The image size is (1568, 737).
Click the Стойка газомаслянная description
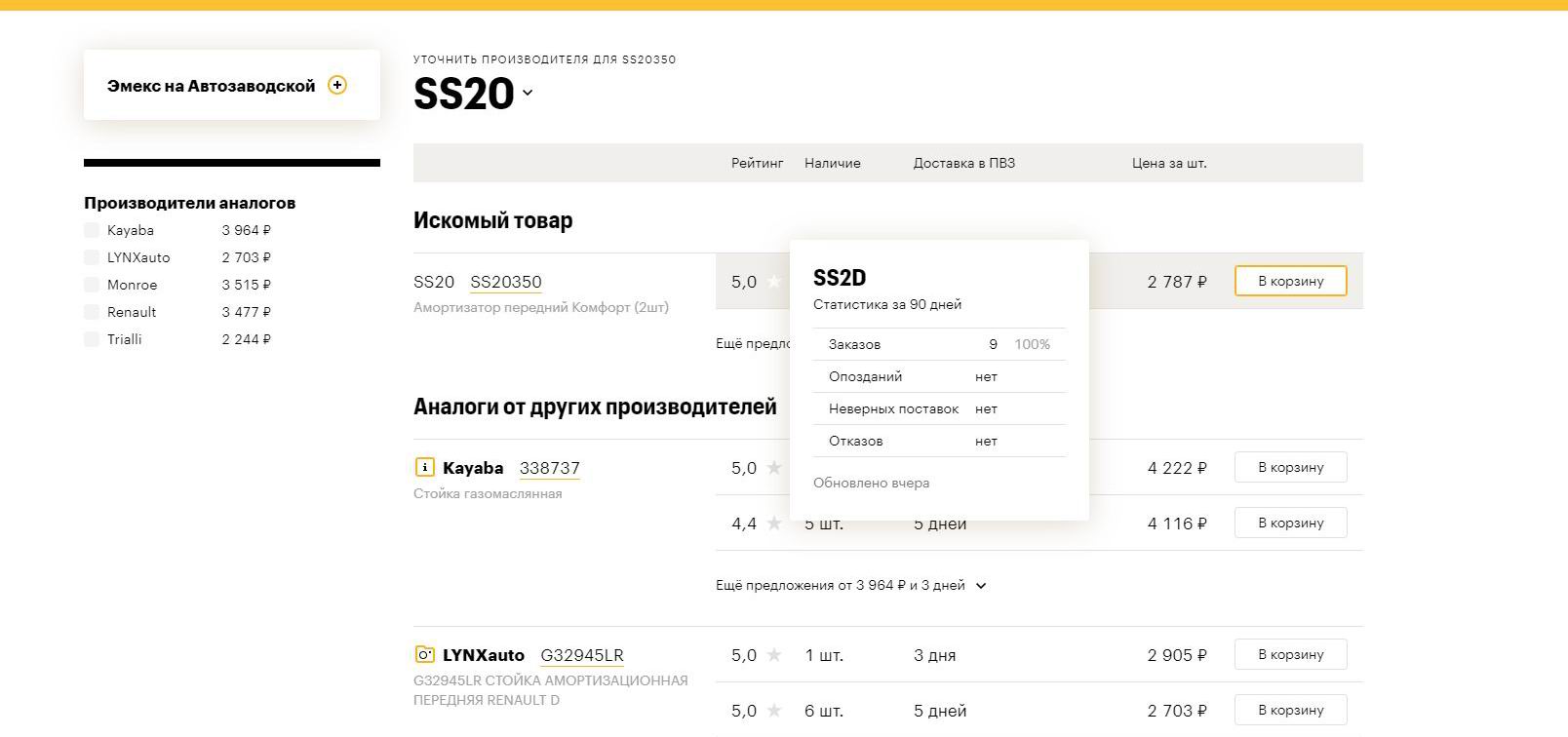488,493
